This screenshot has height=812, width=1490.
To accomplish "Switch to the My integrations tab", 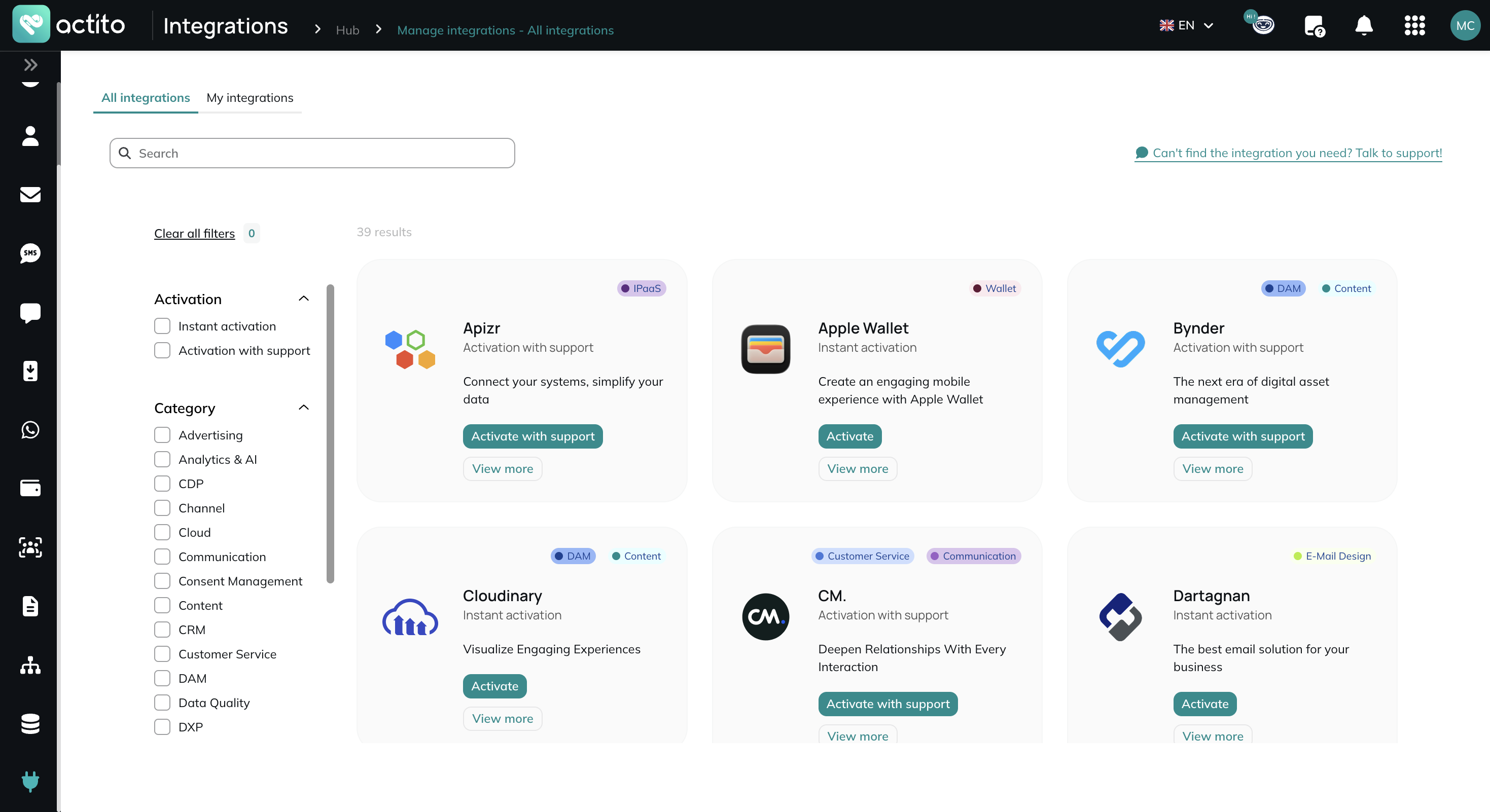I will coord(250,98).
